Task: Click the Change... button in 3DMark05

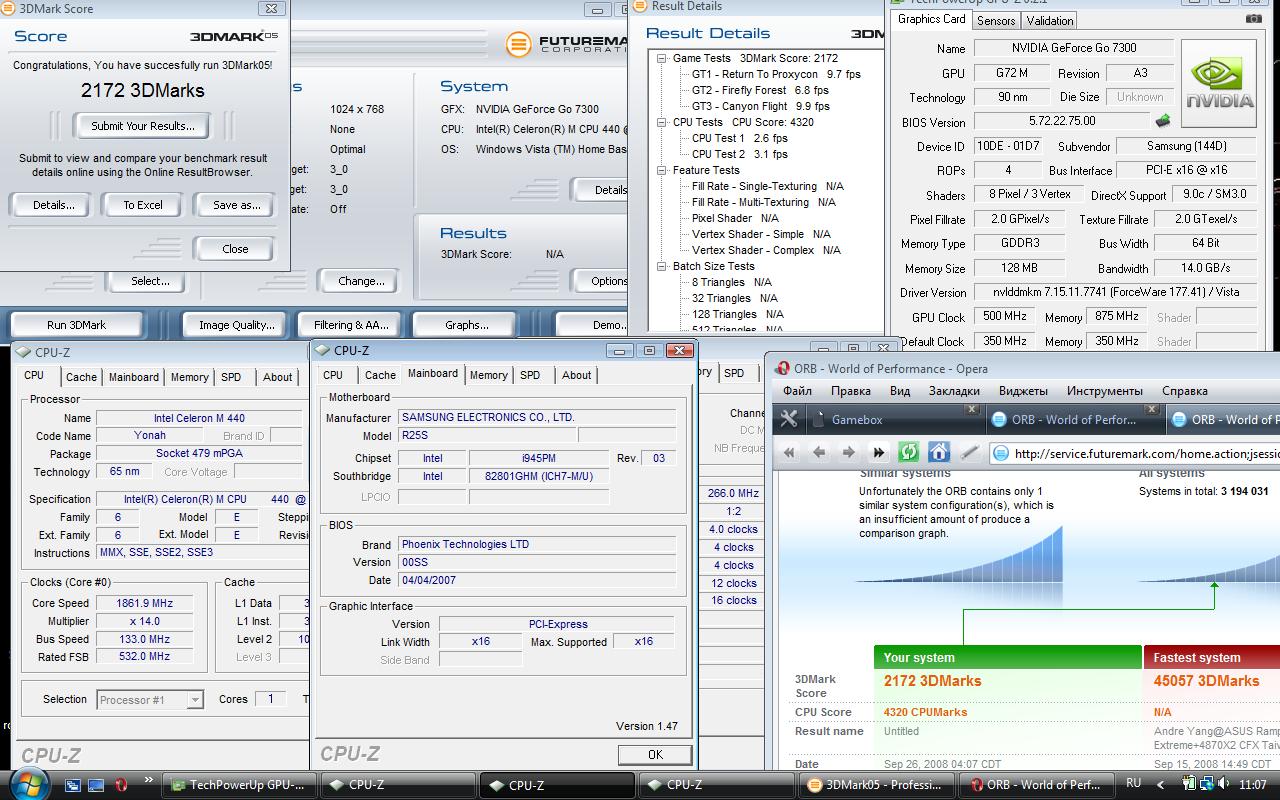Action: pos(361,281)
